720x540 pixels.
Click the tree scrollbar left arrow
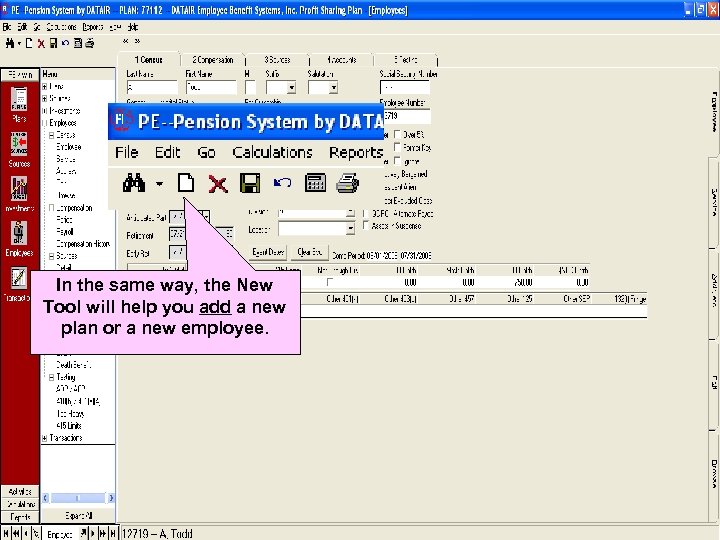coord(45,498)
